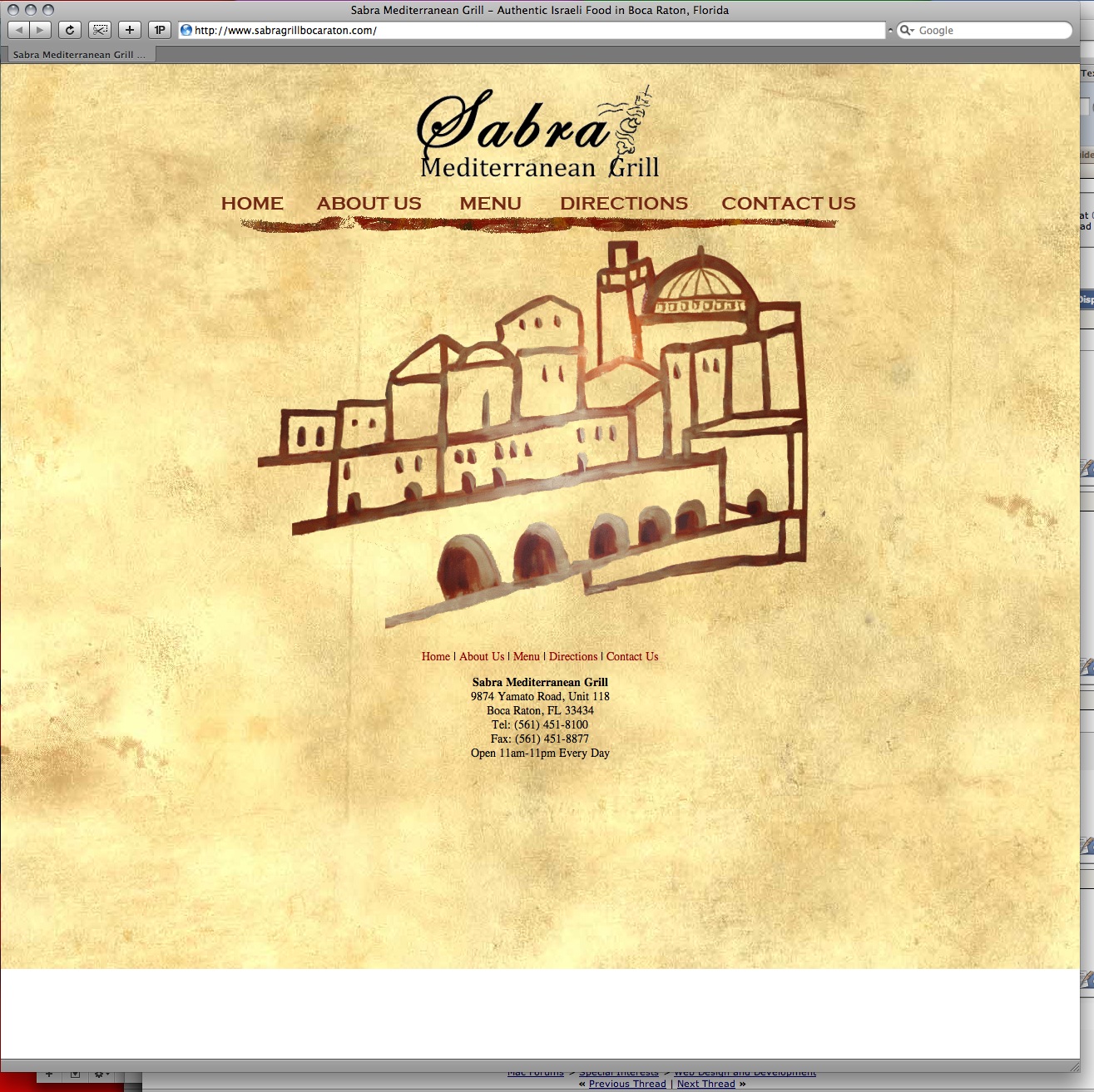
Task: Click the hours text Open 11am-11pm Every Day
Action: click(x=540, y=753)
